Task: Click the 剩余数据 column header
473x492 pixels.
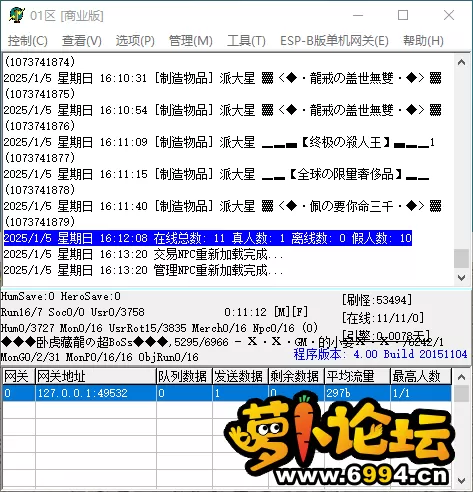Action: [296, 377]
